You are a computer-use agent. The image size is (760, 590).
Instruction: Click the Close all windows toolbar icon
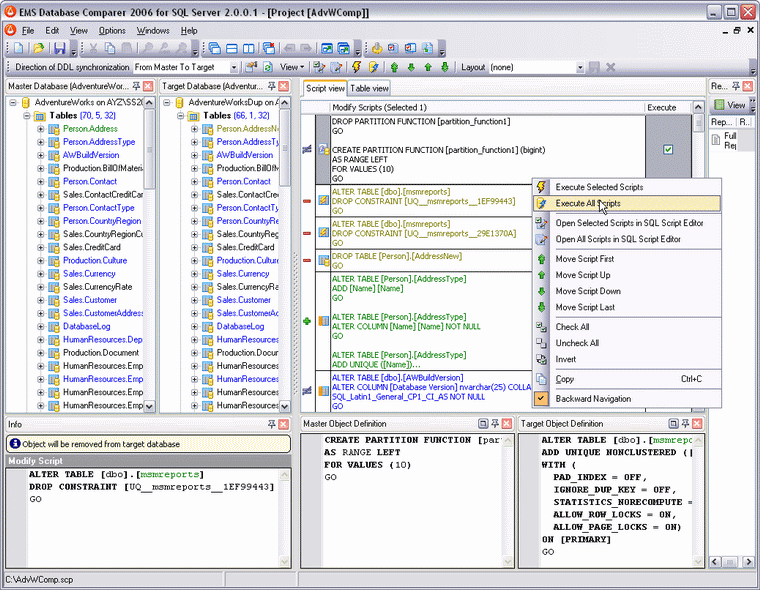[269, 48]
